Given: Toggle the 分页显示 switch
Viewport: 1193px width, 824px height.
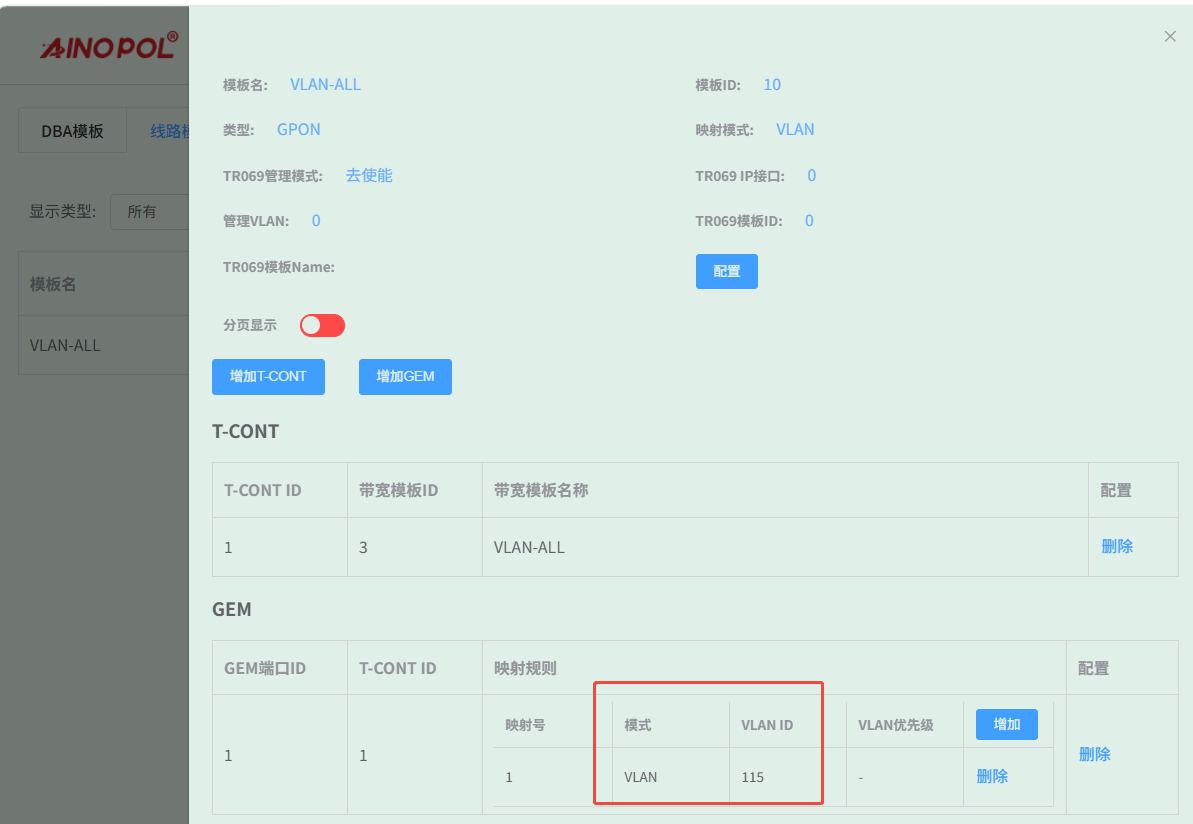Looking at the screenshot, I should 322,326.
